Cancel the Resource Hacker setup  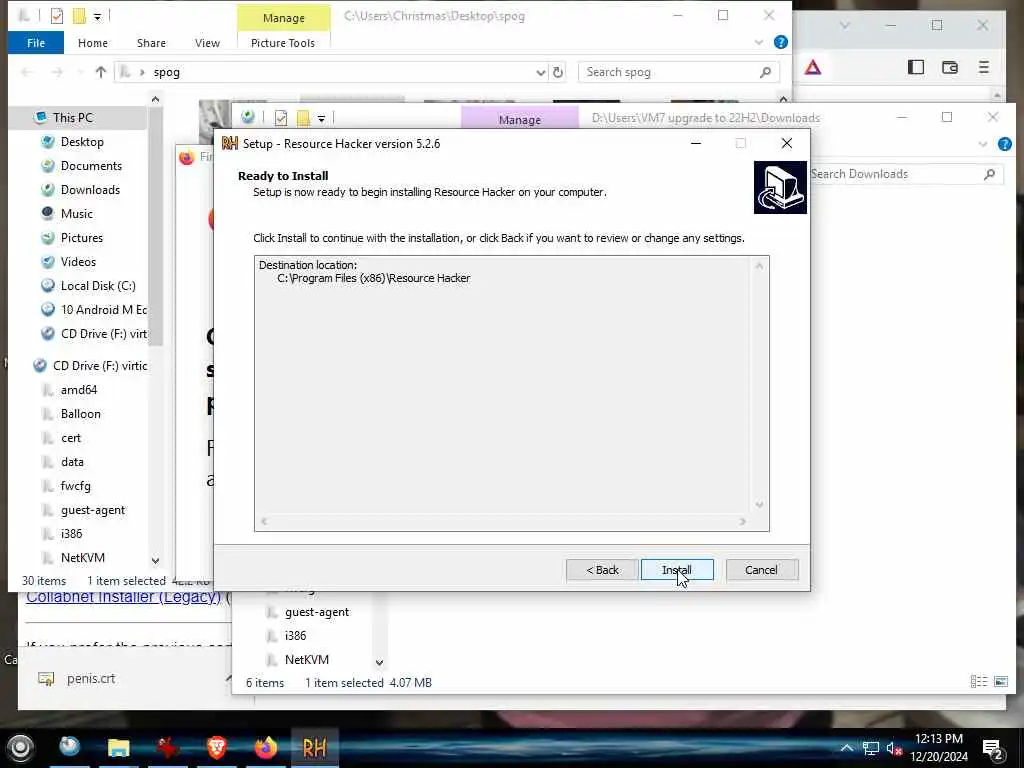[761, 569]
